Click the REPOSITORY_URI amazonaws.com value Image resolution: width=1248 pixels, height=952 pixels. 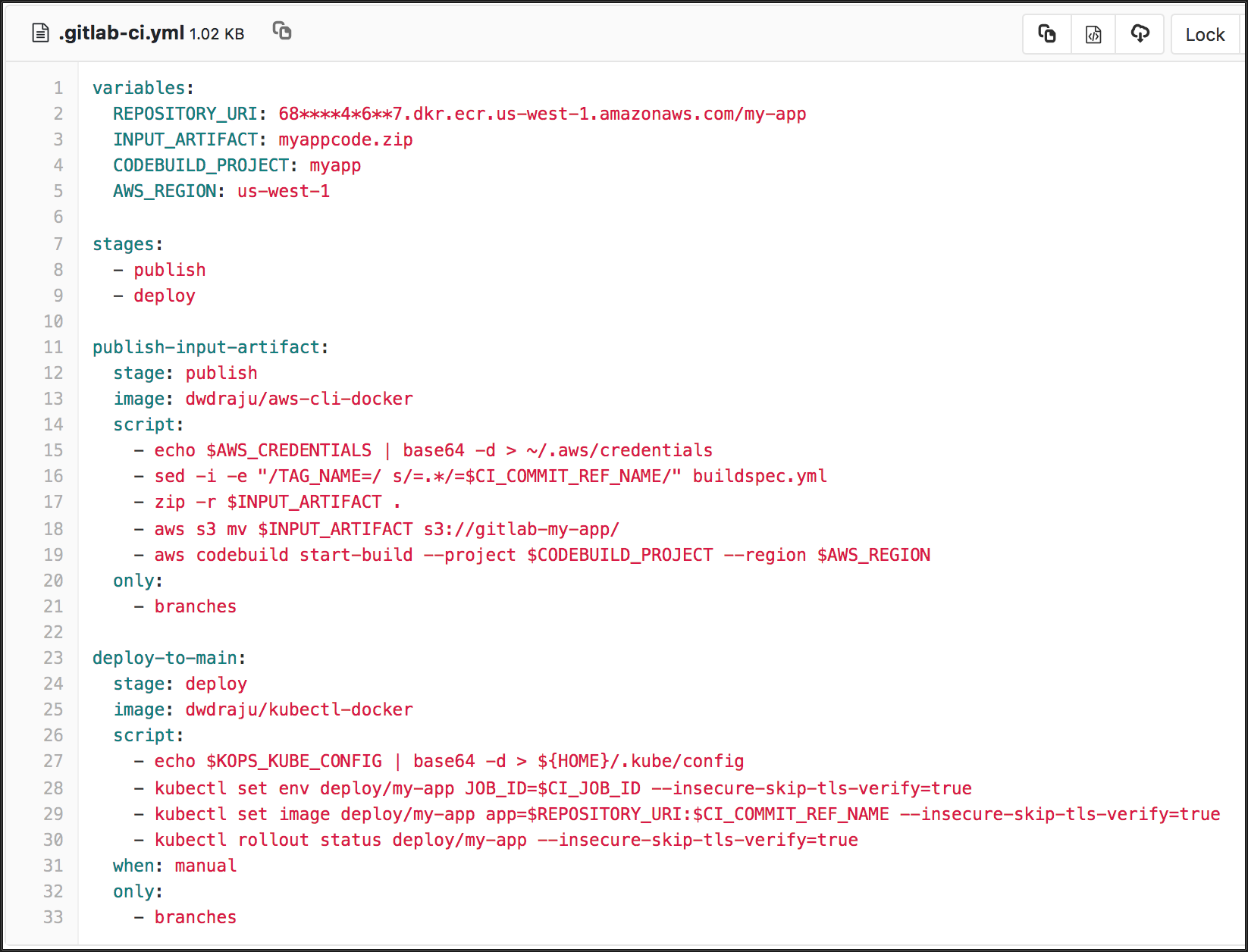tap(542, 114)
